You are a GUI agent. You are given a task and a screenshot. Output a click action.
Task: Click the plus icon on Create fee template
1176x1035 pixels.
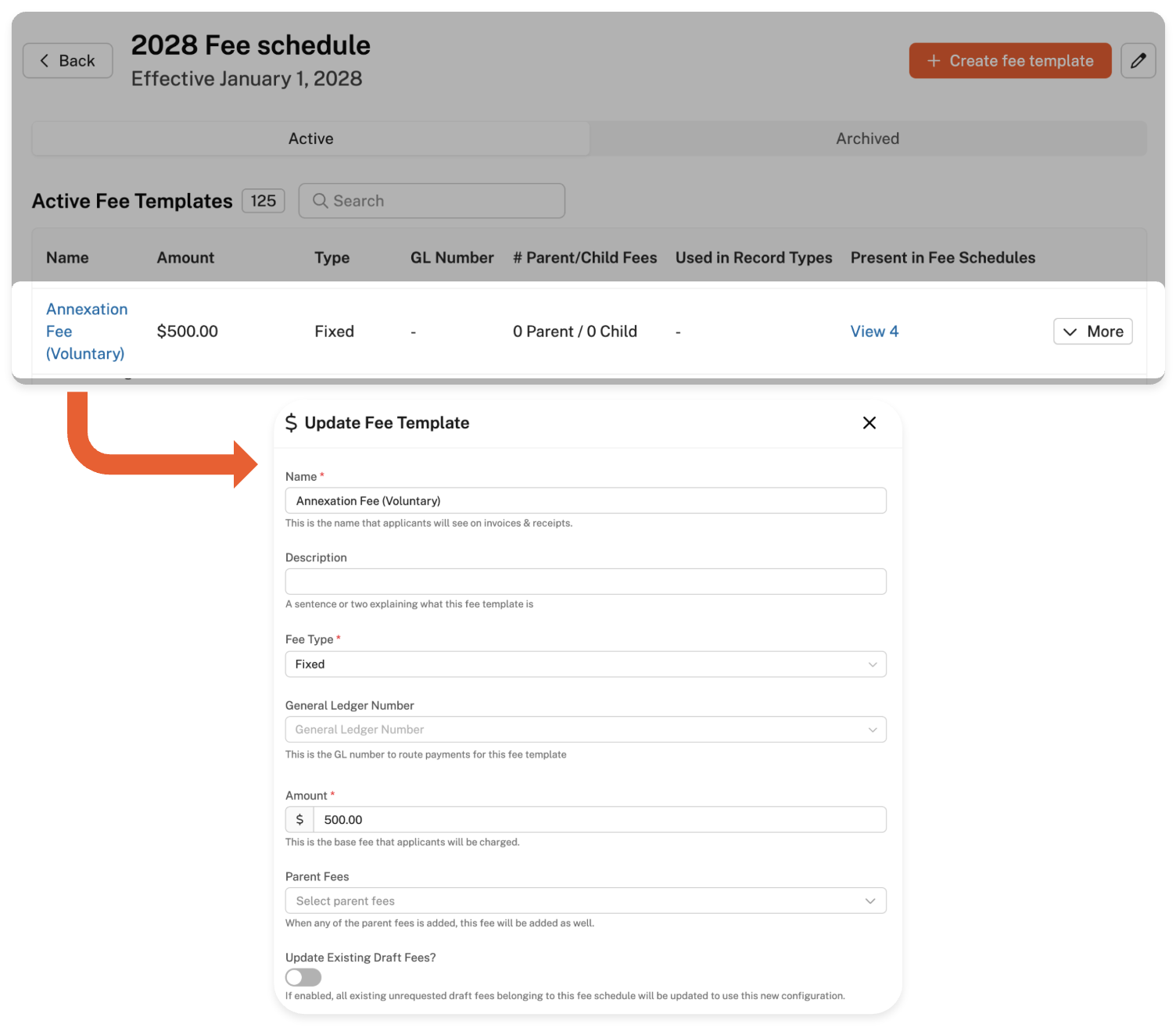point(934,61)
